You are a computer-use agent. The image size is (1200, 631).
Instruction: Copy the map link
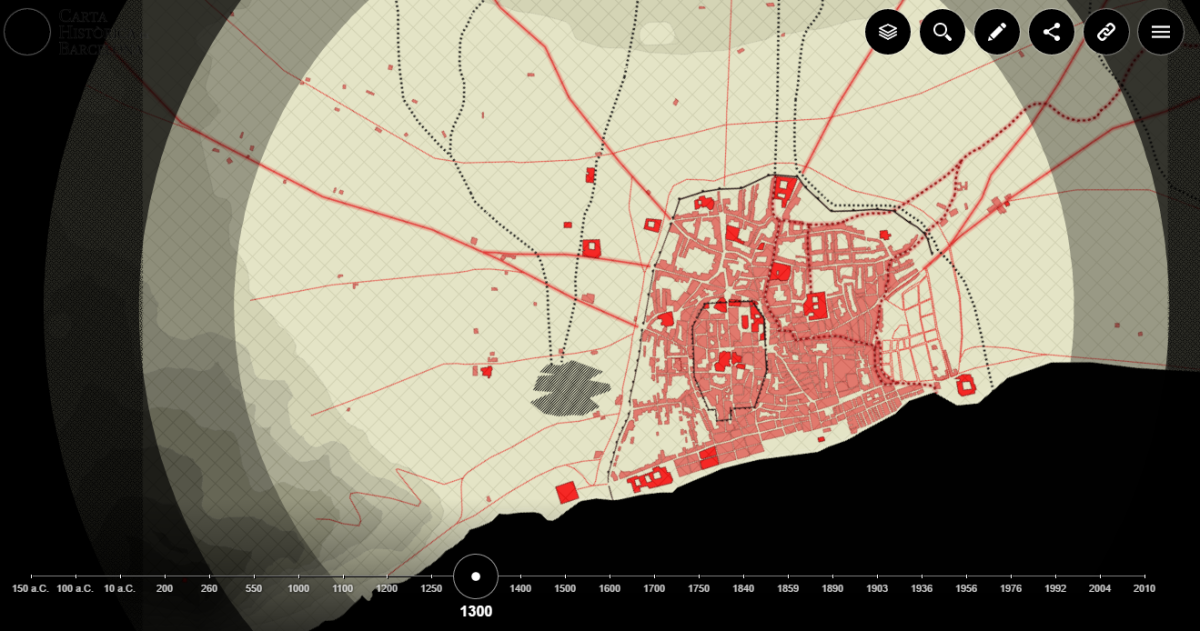coord(1106,32)
